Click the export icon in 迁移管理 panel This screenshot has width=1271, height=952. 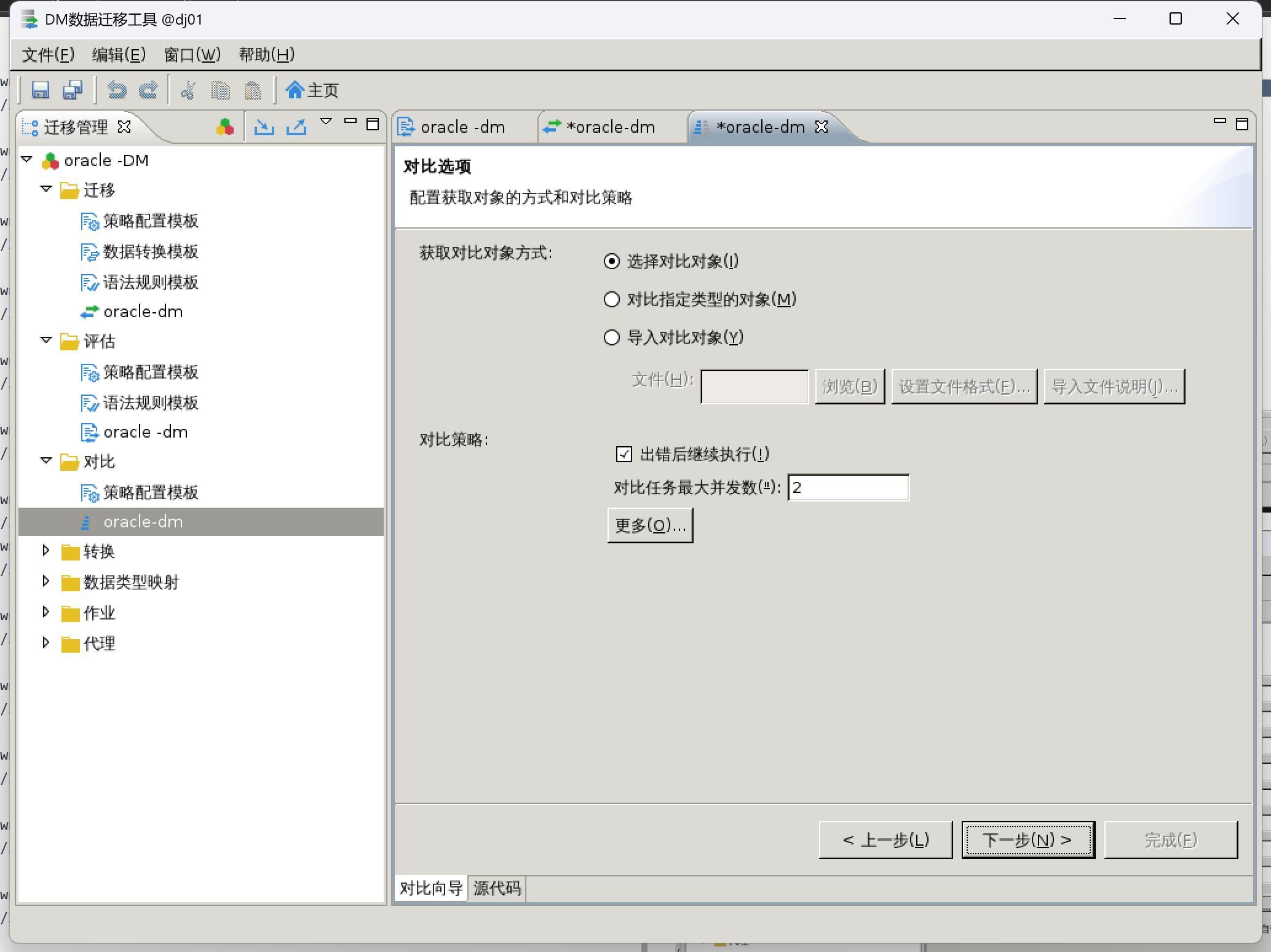point(296,127)
